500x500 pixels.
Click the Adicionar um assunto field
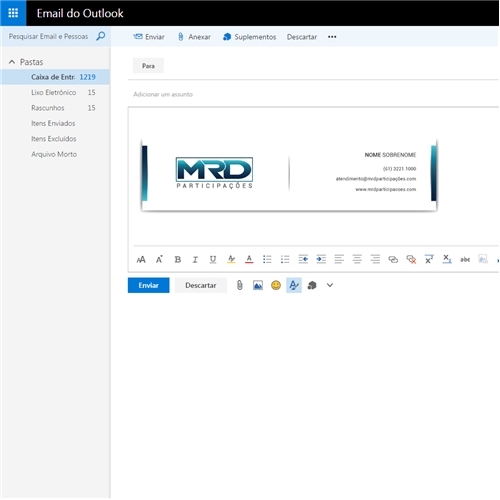point(313,94)
